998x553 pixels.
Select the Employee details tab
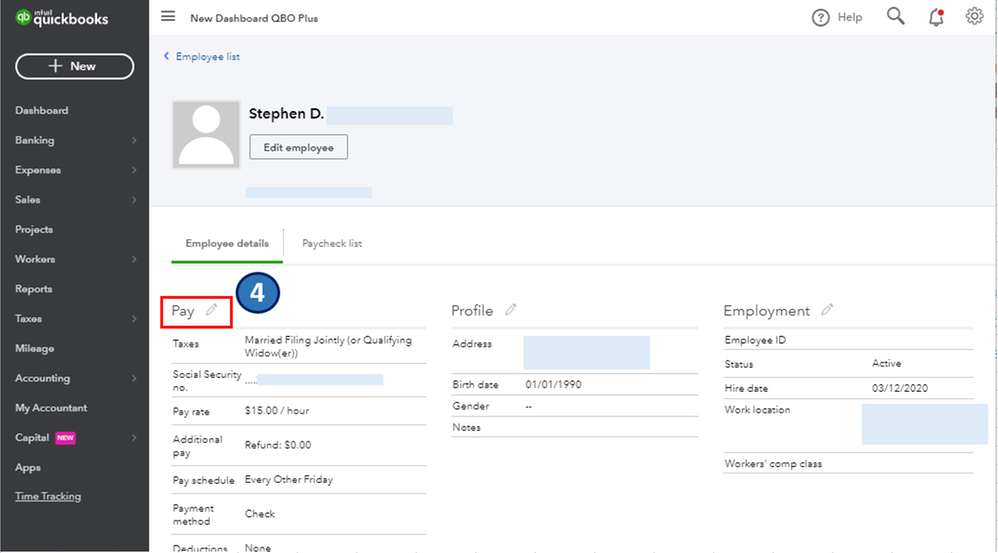click(227, 243)
